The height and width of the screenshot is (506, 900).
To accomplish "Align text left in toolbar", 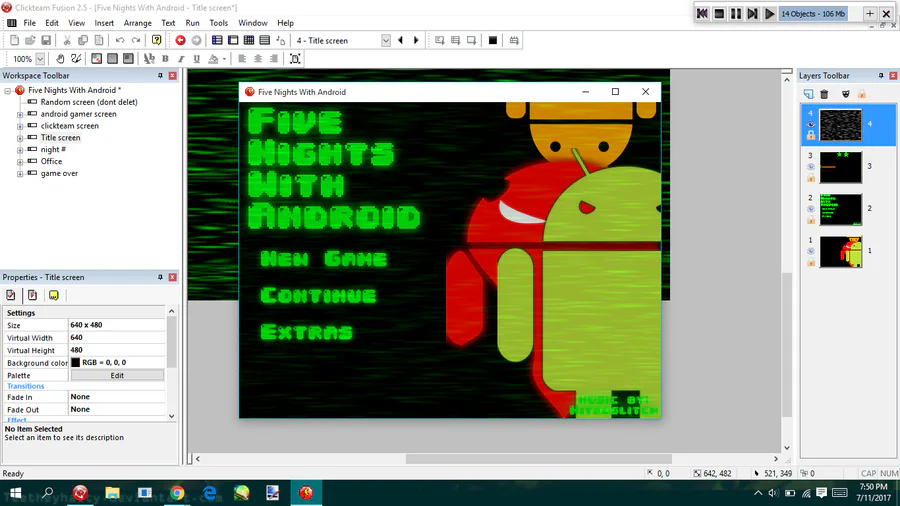I will coord(242,59).
